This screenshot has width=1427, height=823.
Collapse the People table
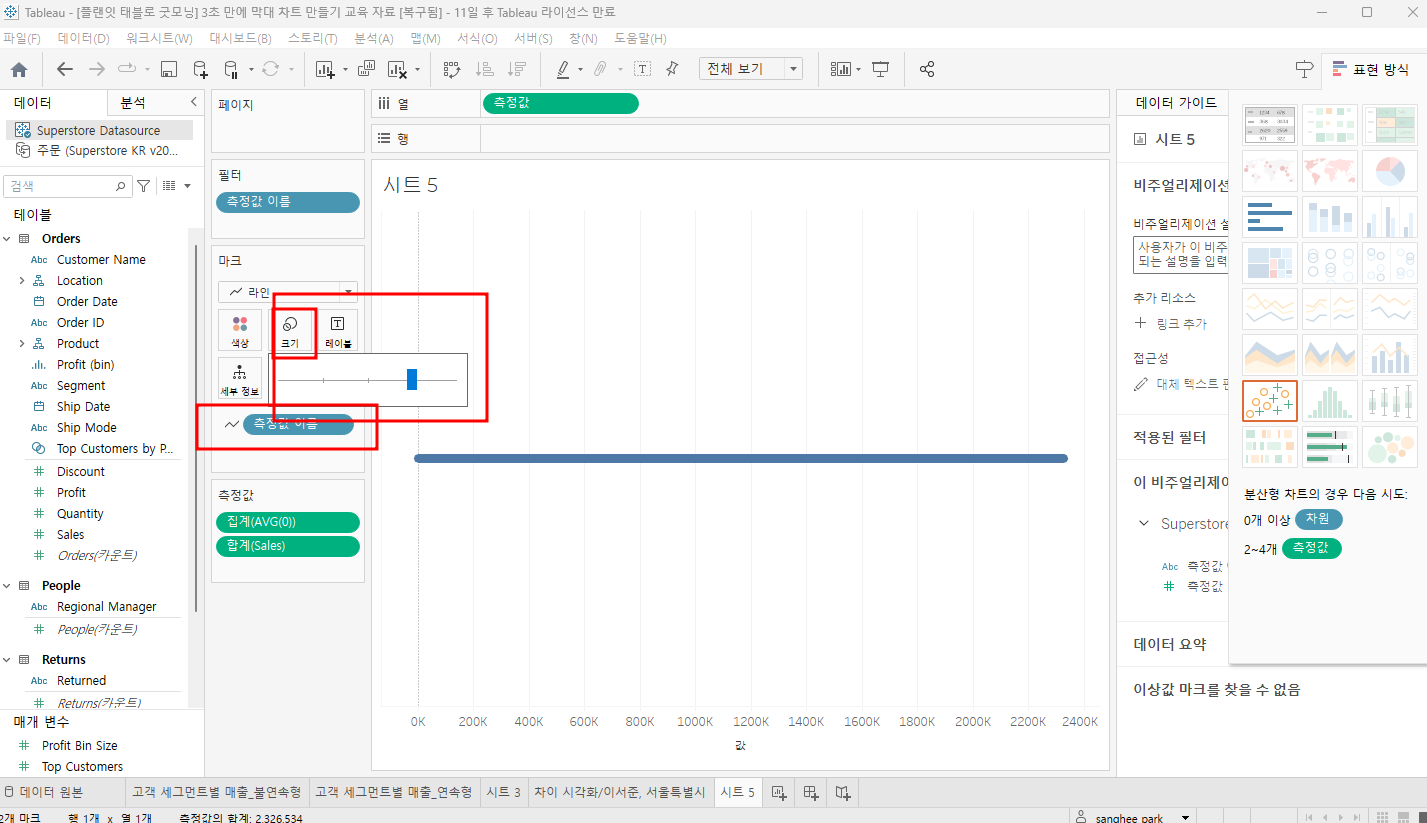point(7,586)
